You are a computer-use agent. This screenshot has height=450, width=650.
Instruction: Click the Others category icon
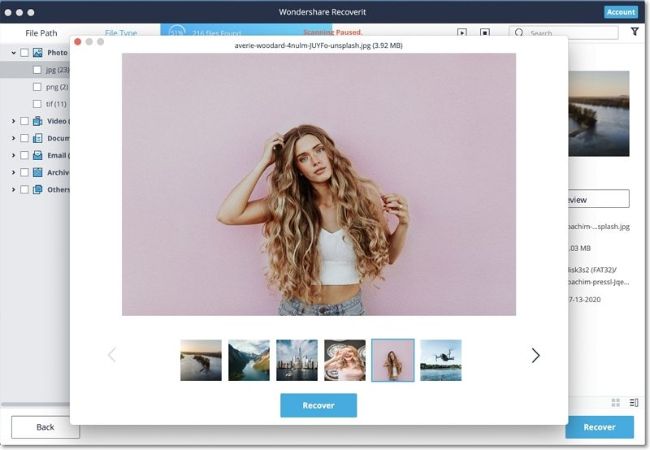[38, 189]
